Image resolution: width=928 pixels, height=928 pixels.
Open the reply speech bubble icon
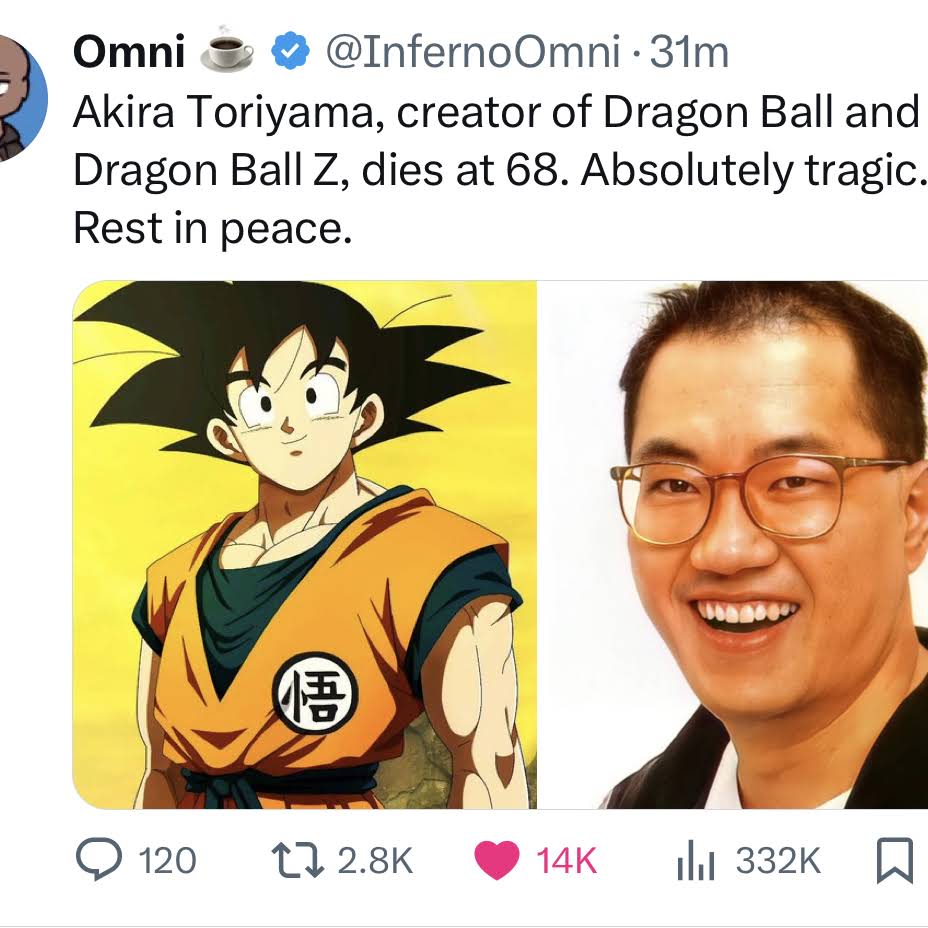point(99,860)
